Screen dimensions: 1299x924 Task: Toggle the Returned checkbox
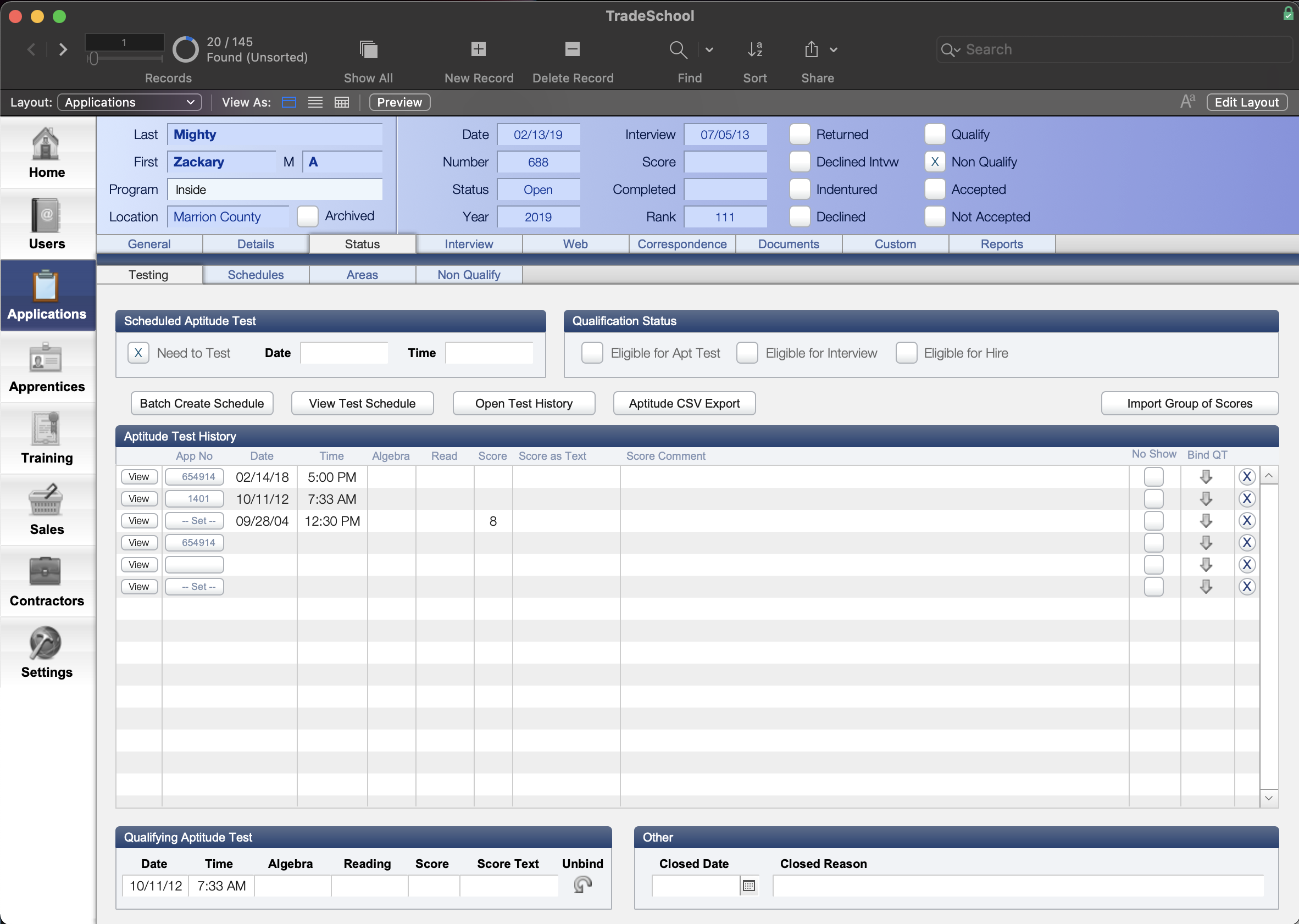click(799, 133)
